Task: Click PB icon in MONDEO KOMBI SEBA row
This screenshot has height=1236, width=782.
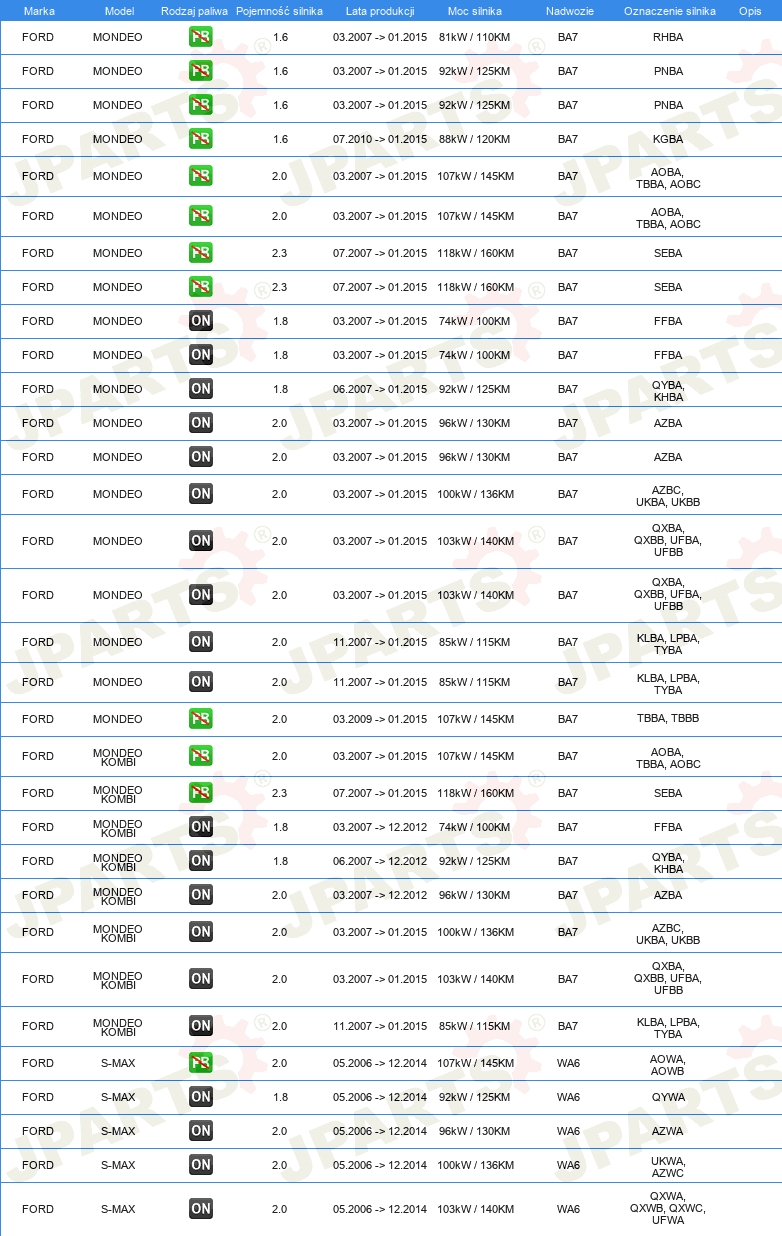Action: pyautogui.click(x=201, y=793)
